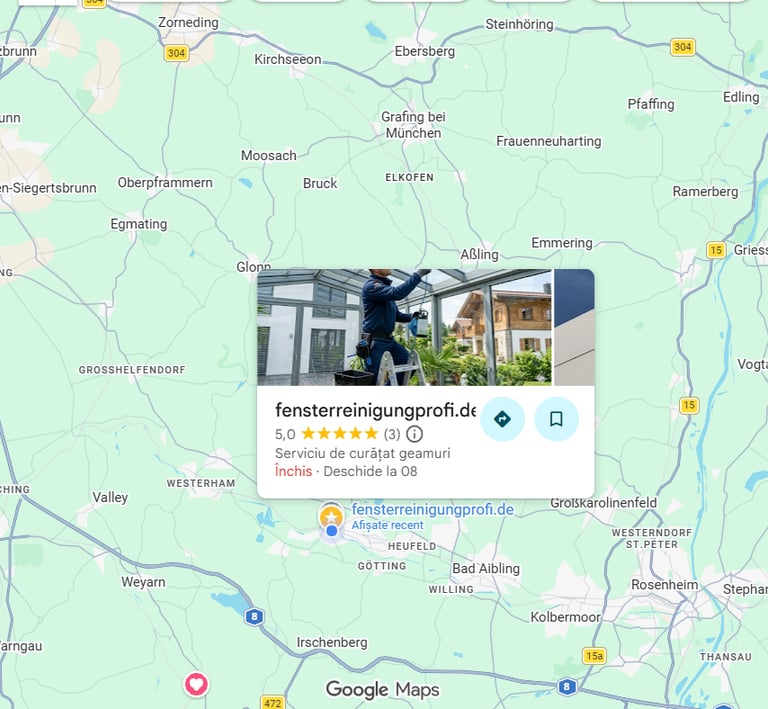View the second partial photo thumbnail
Viewport: 768px width, 709px height.
[x=574, y=327]
